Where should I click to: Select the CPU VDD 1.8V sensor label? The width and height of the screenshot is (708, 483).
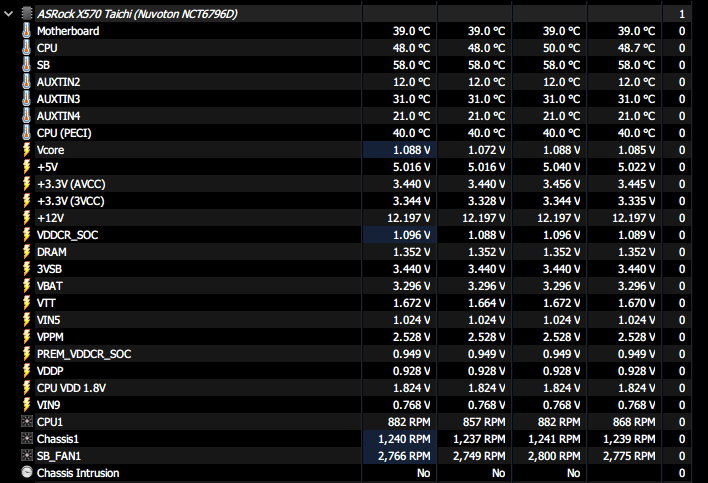[x=71, y=388]
